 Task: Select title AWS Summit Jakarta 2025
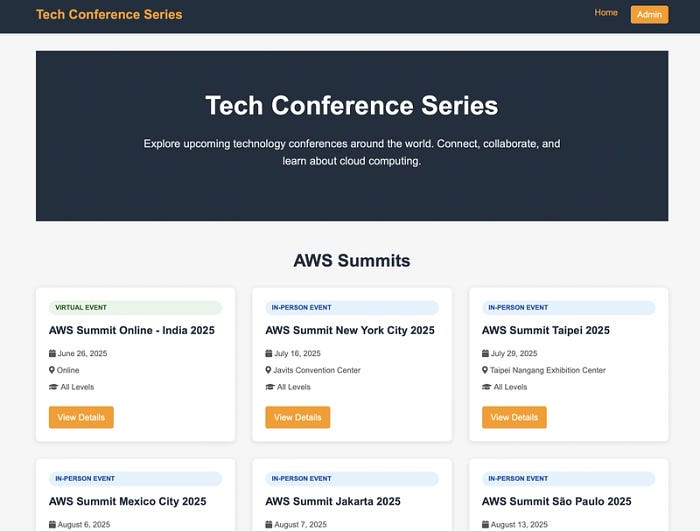coord(333,502)
